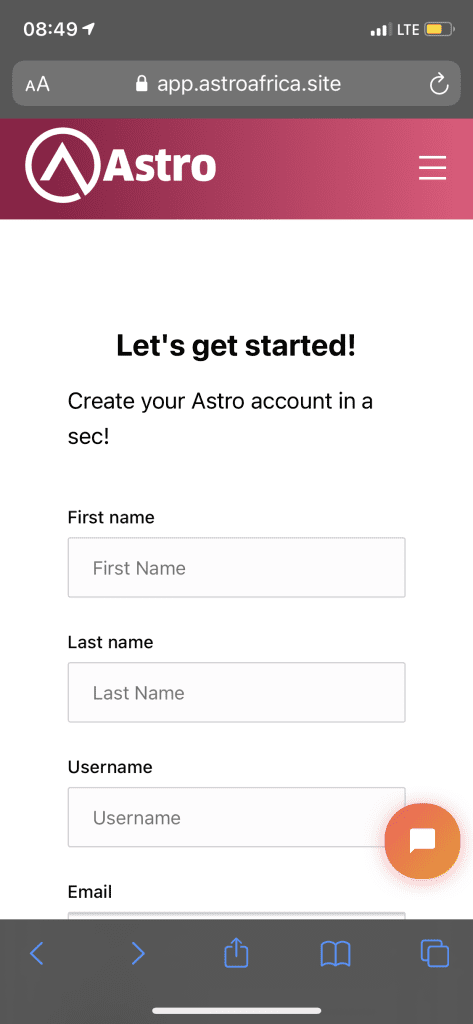Tap the "Let's get started!" heading
473x1024 pixels.
pos(236,345)
